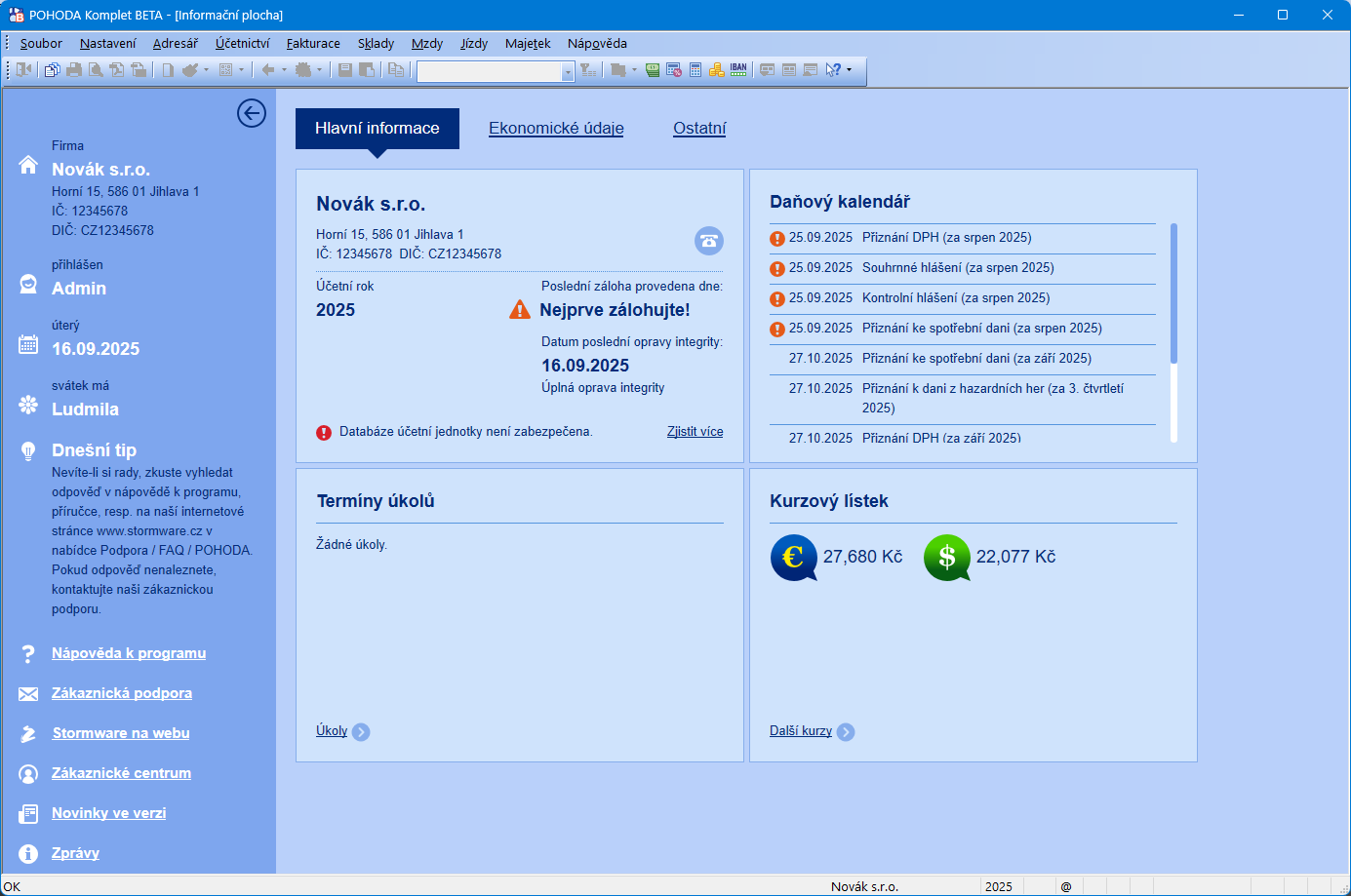Click the Stormware na webu icon
The height and width of the screenshot is (896, 1351).
(28, 733)
